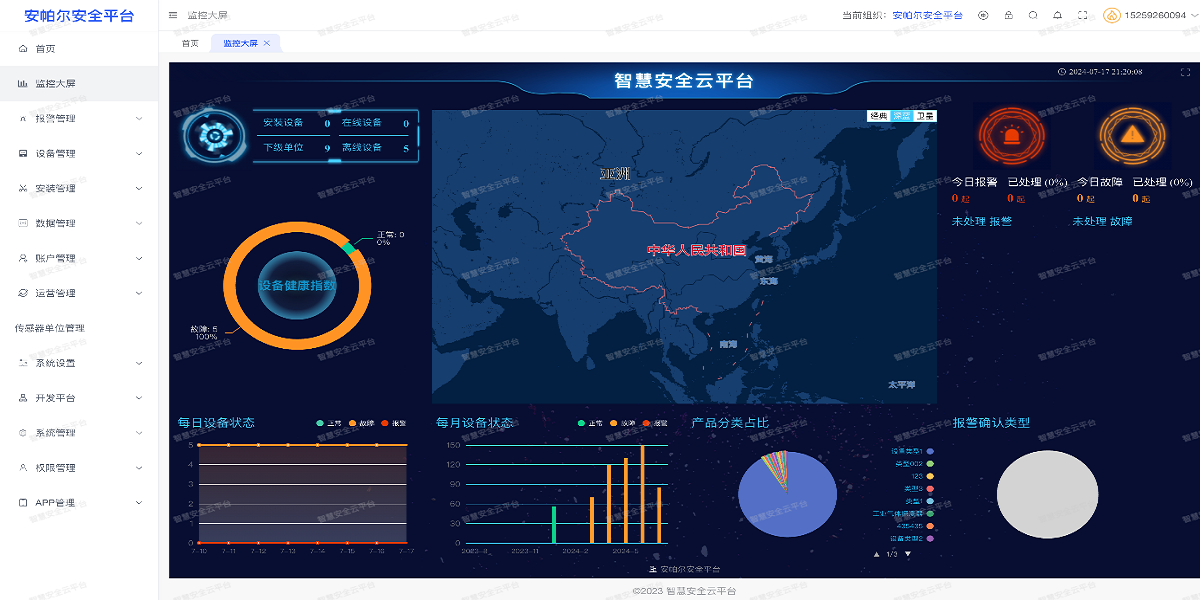
Task: Expand the 设备管理 sidebar menu
Action: [79, 153]
